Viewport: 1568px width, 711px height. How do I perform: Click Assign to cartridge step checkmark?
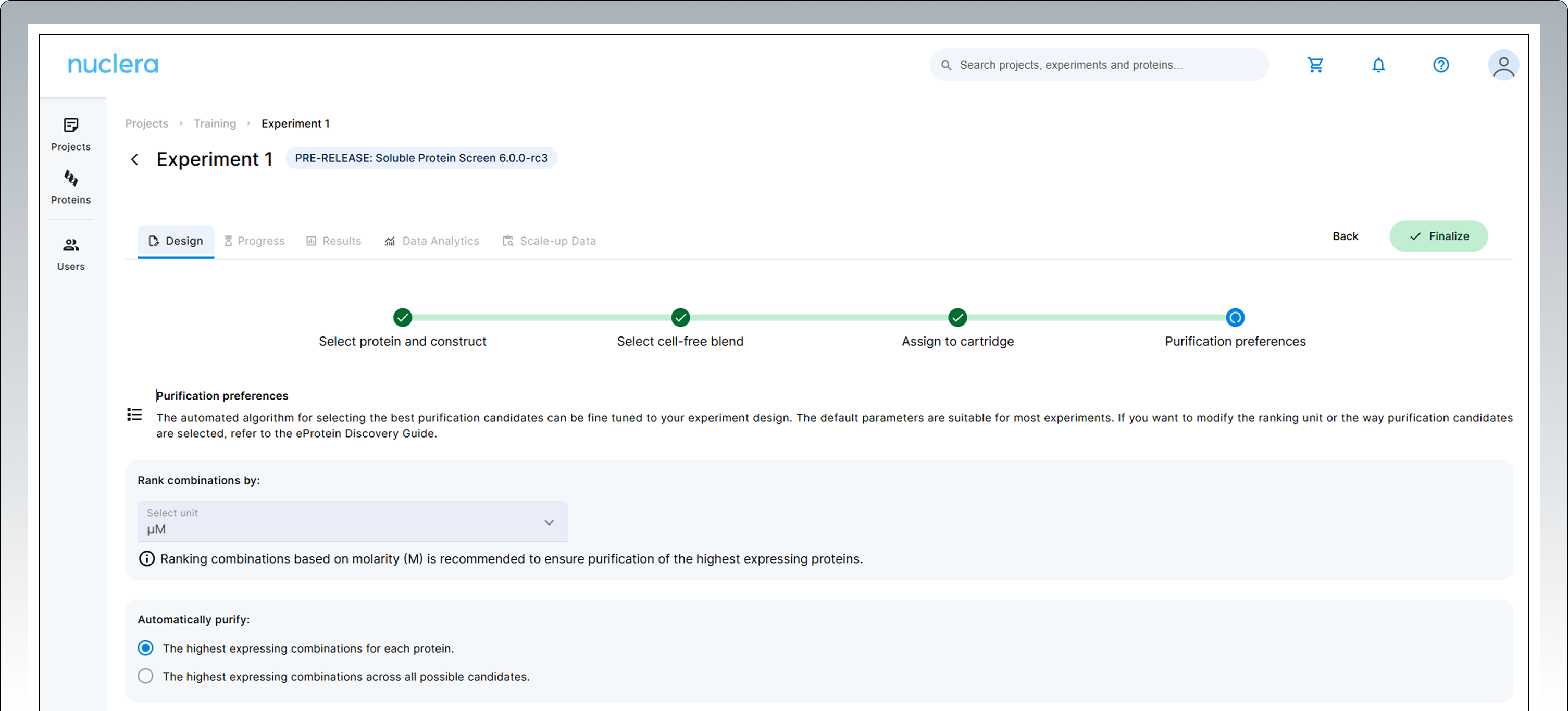click(957, 318)
